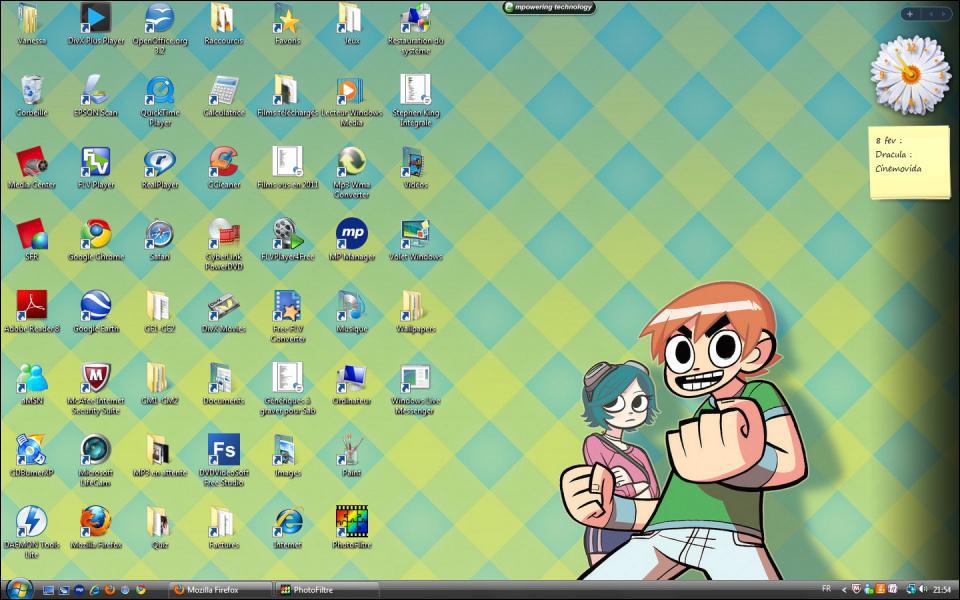Switch to PhotoFiltre taskbar window button
Image resolution: width=960 pixels, height=600 pixels.
(x=327, y=590)
